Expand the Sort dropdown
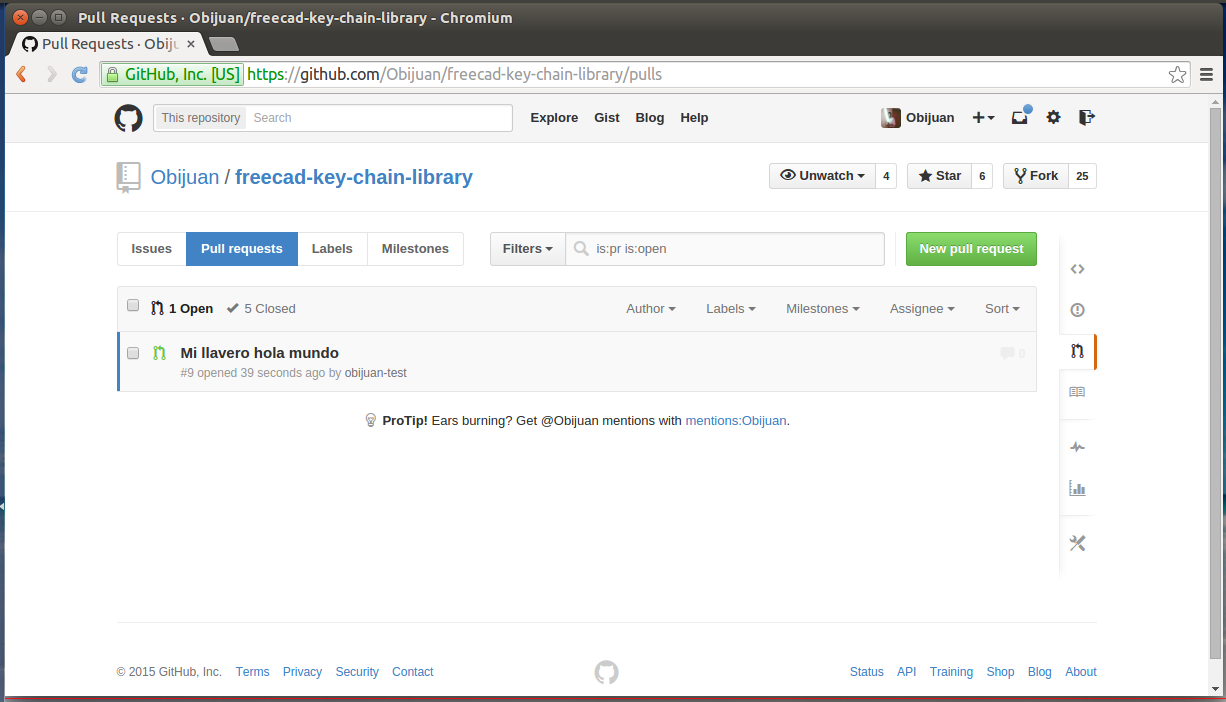 [x=1001, y=309]
